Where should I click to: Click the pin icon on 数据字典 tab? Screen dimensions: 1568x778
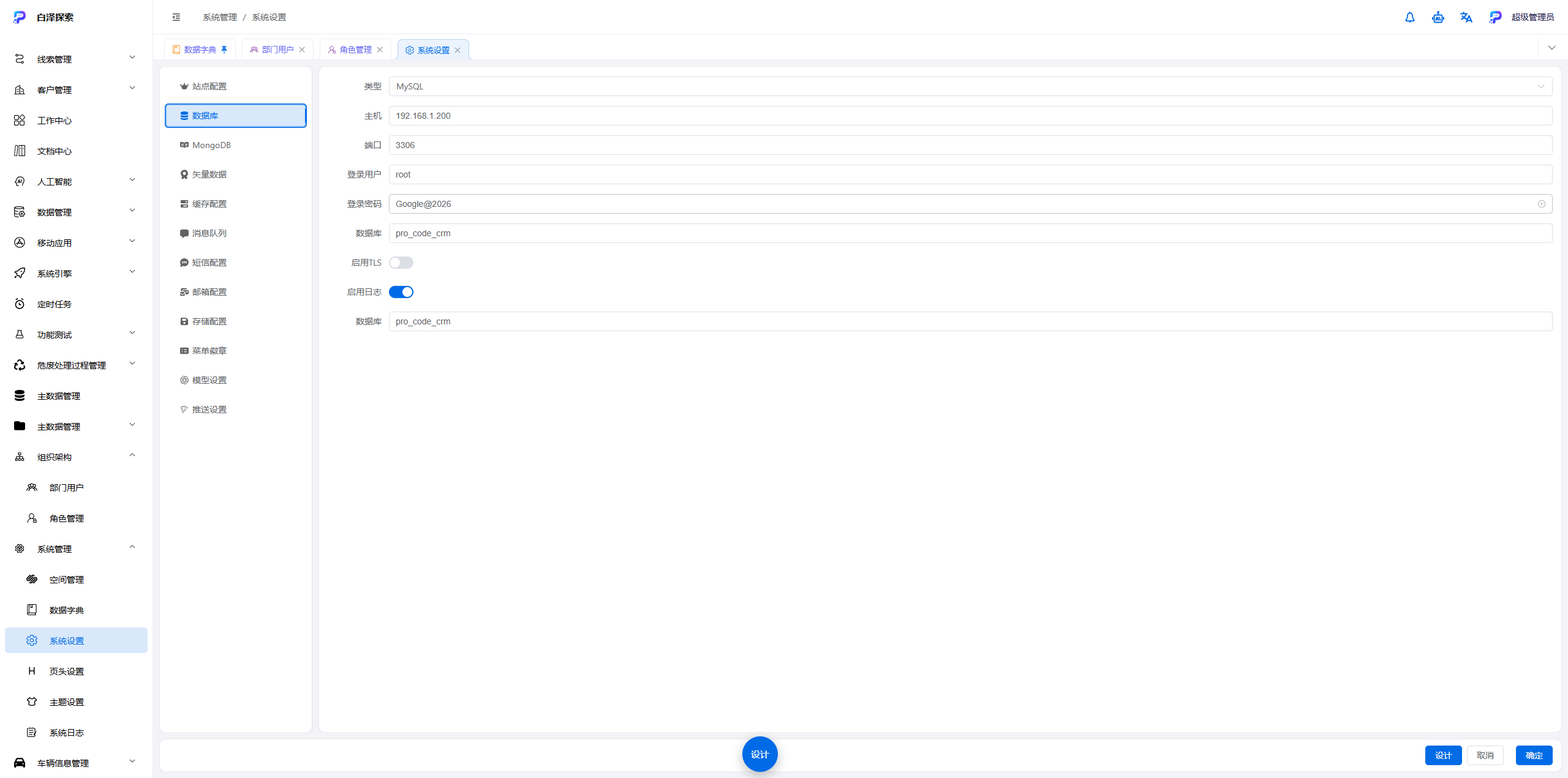[224, 50]
